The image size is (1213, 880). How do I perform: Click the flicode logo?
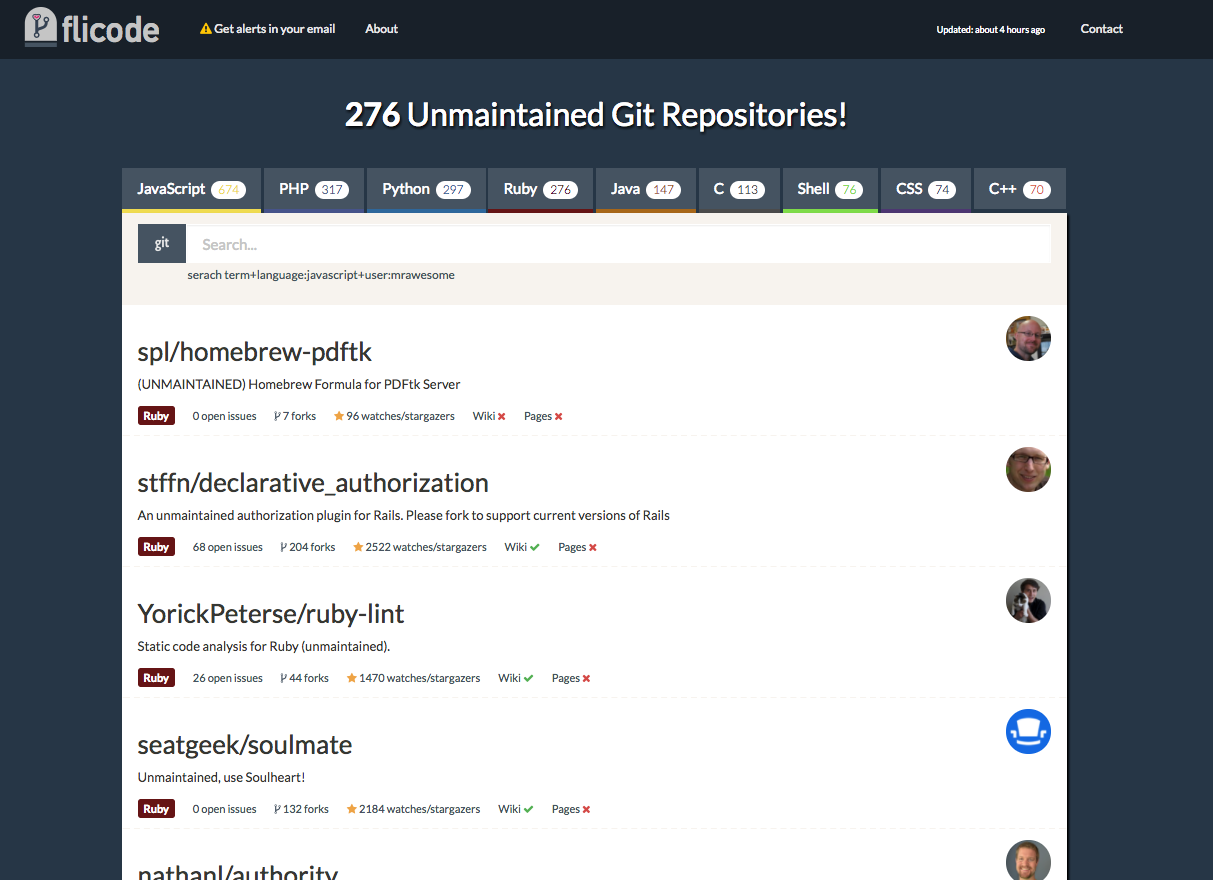click(x=92, y=27)
